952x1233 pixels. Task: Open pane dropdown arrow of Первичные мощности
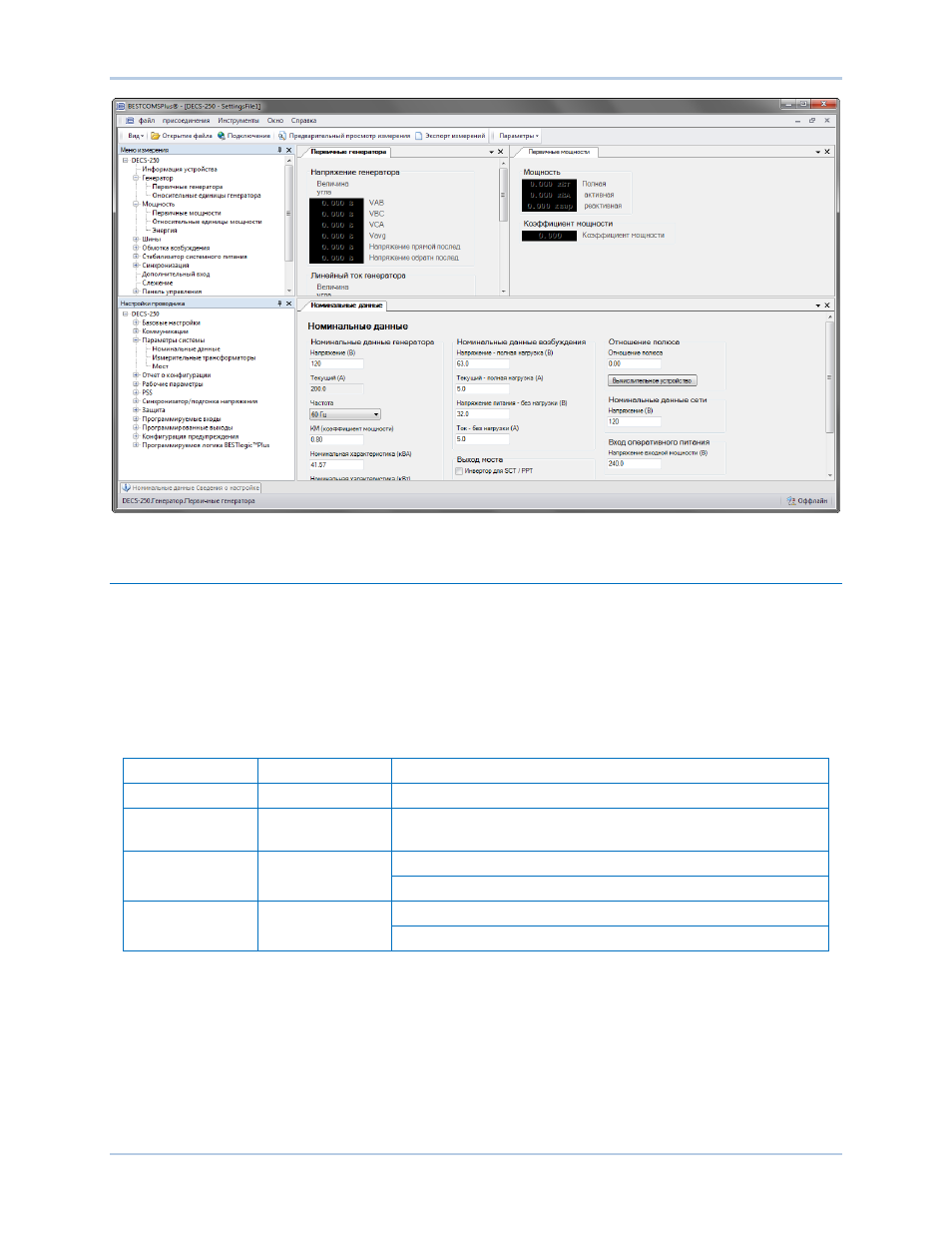(x=817, y=152)
